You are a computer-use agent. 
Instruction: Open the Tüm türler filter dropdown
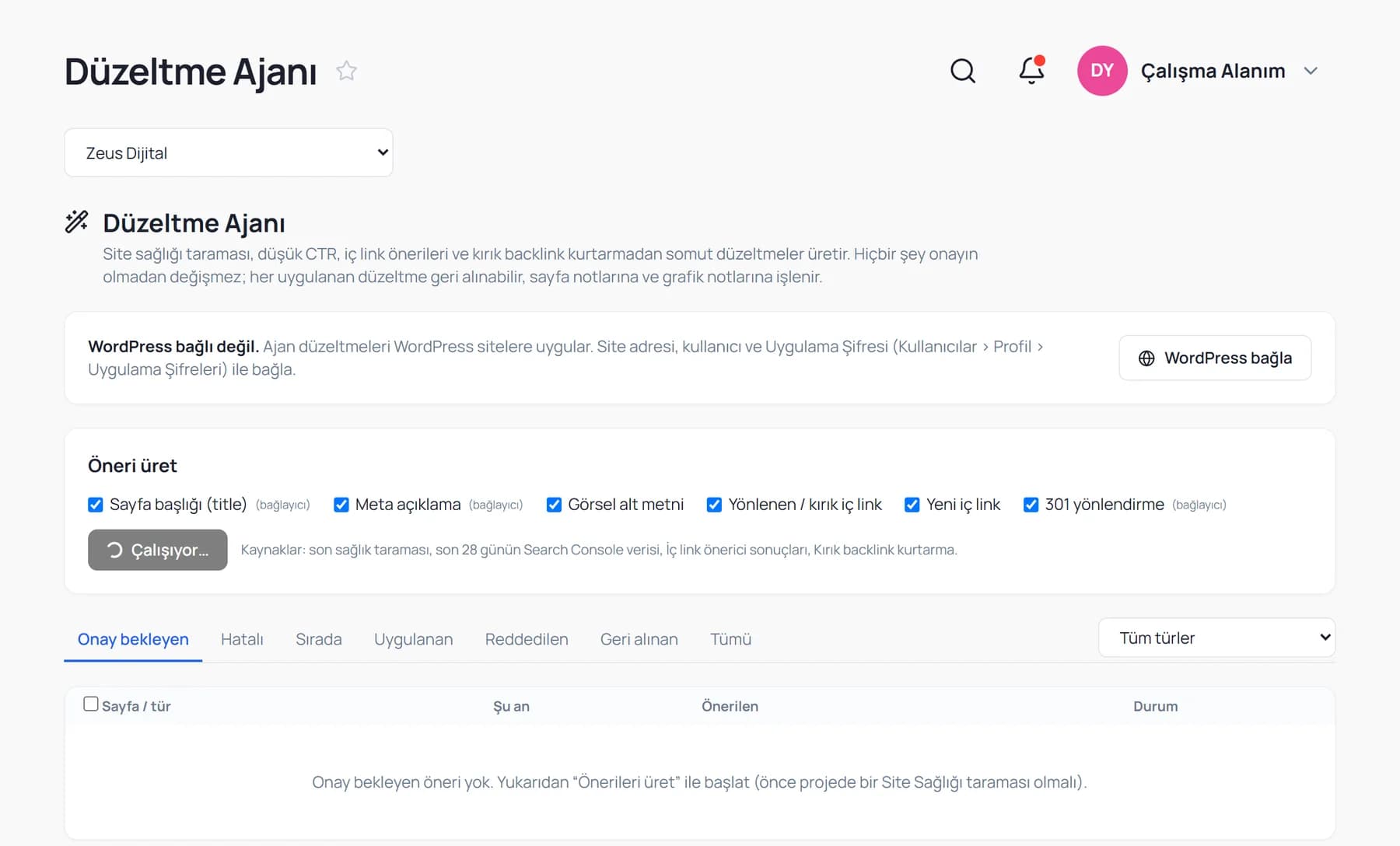click(x=1216, y=638)
